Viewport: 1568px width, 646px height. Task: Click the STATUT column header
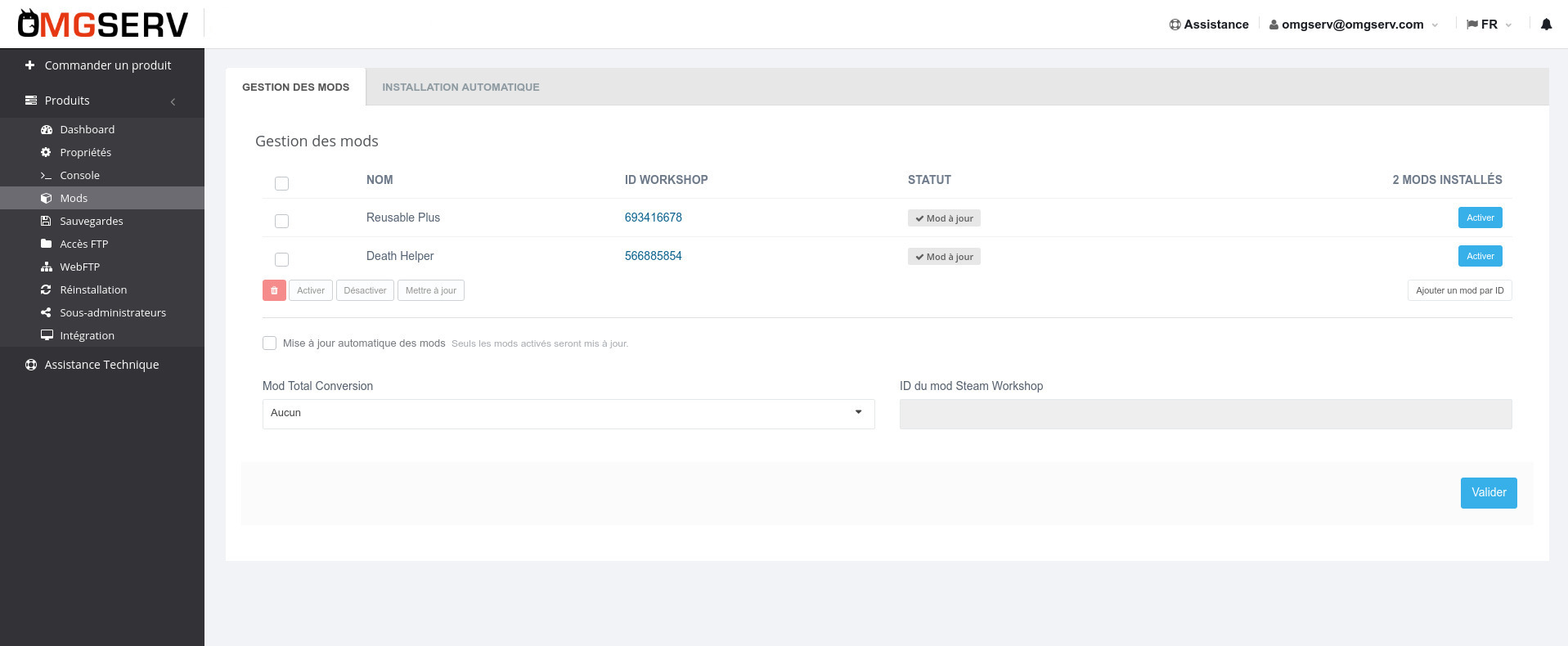coord(929,180)
